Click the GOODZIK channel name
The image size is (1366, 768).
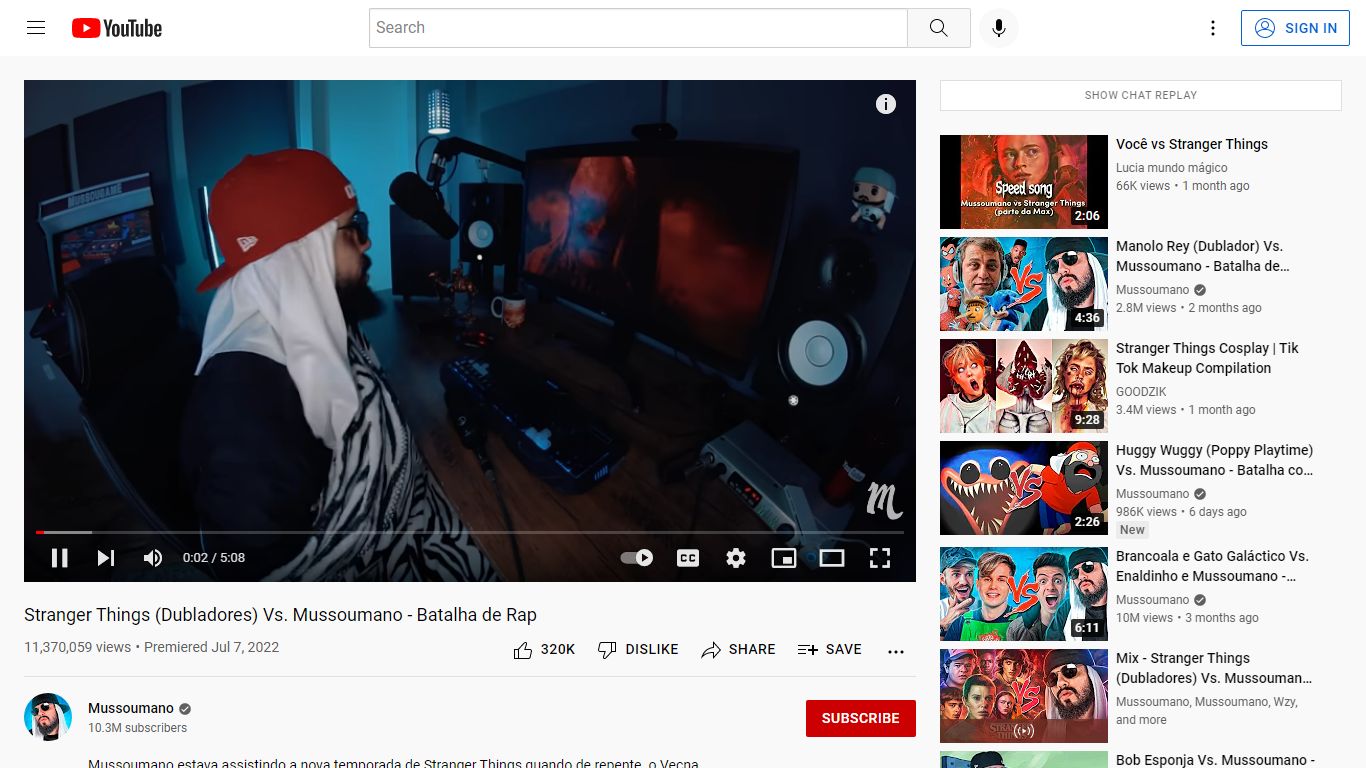pyautogui.click(x=1141, y=392)
